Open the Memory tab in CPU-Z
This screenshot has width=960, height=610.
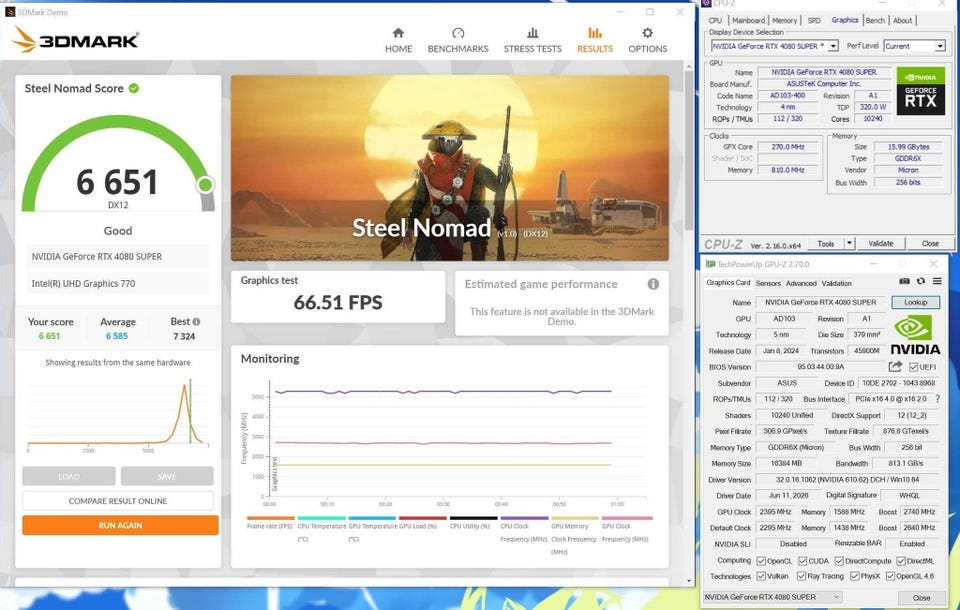tap(784, 20)
